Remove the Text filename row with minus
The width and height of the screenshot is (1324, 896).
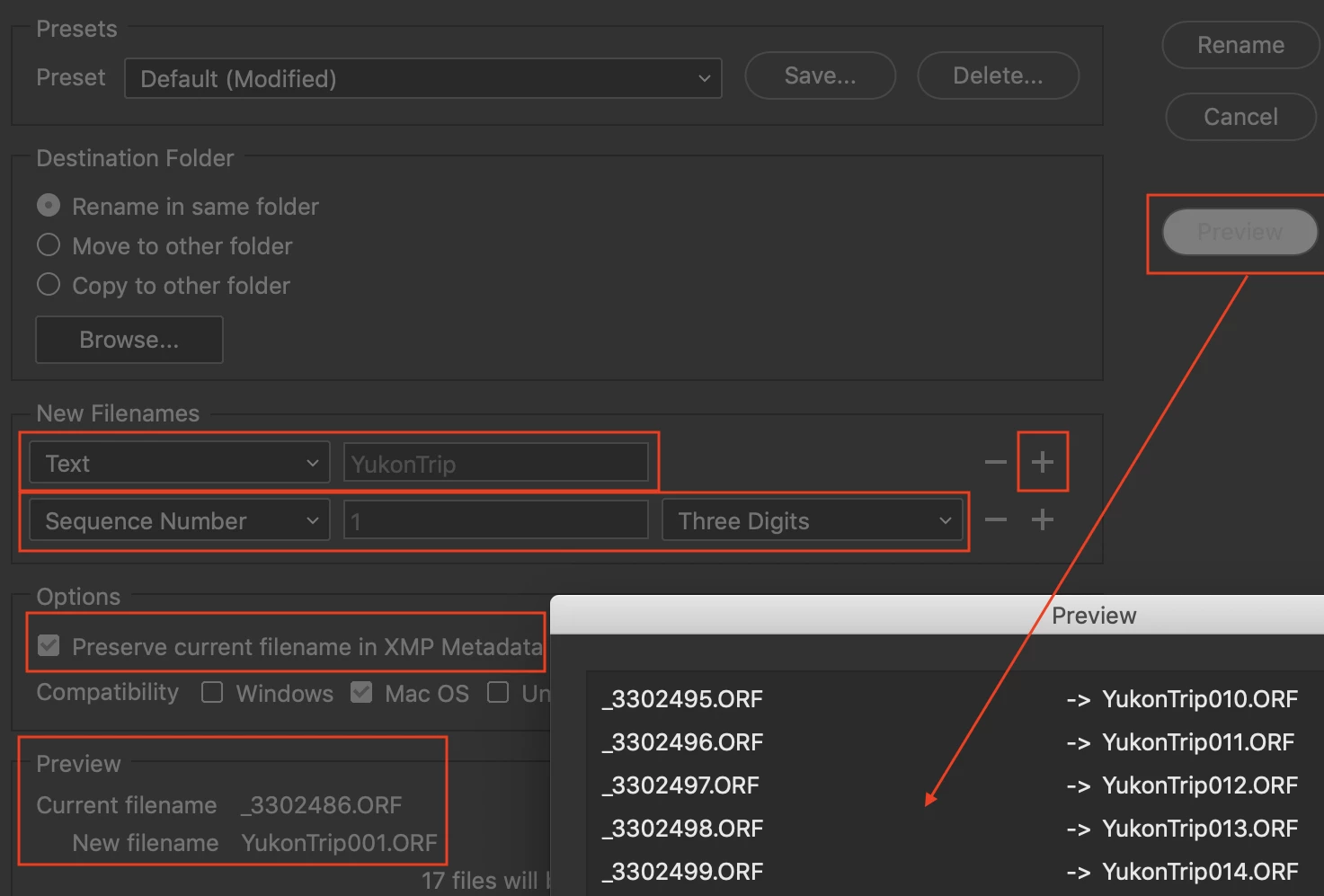995,463
